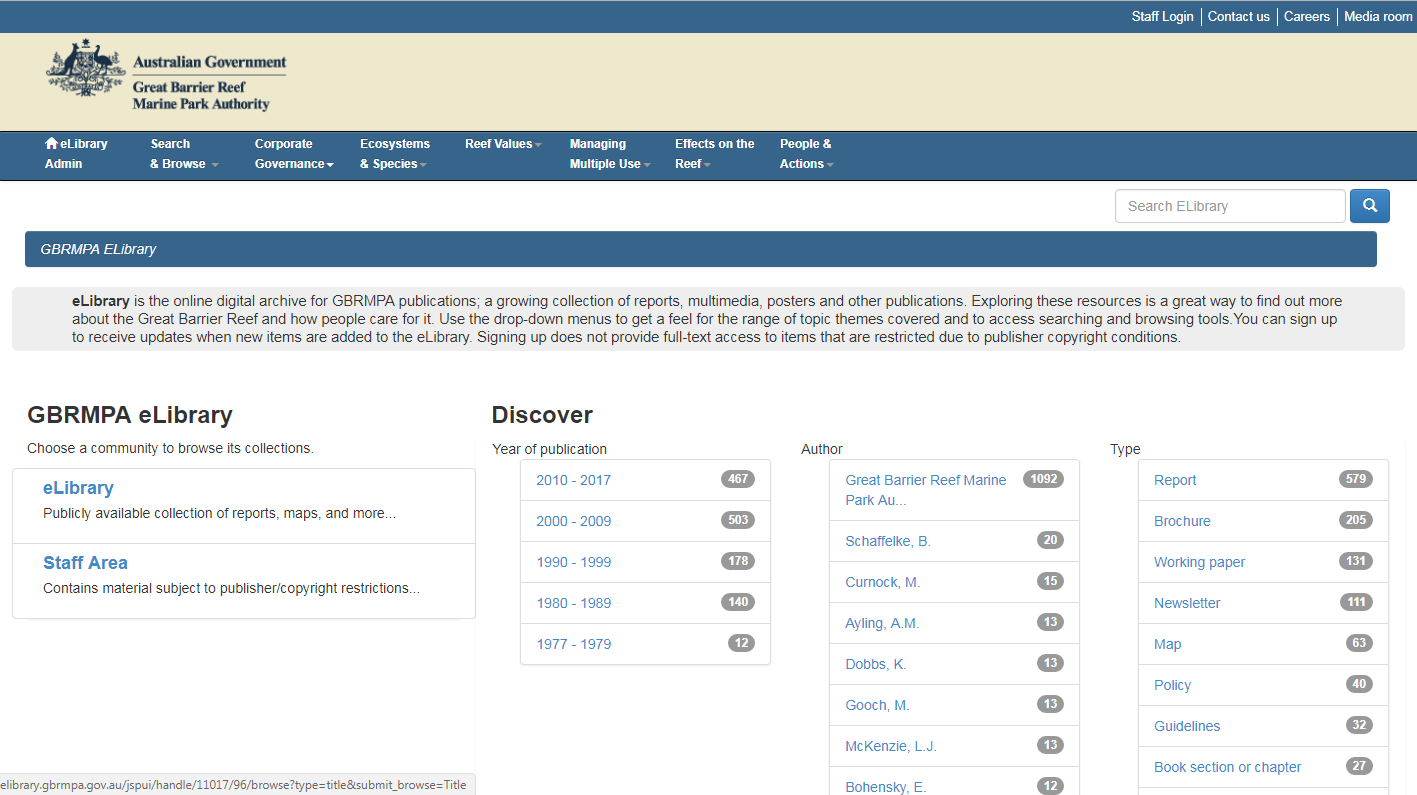Open the Staff Login link
The width and height of the screenshot is (1417, 795).
(x=1162, y=16)
